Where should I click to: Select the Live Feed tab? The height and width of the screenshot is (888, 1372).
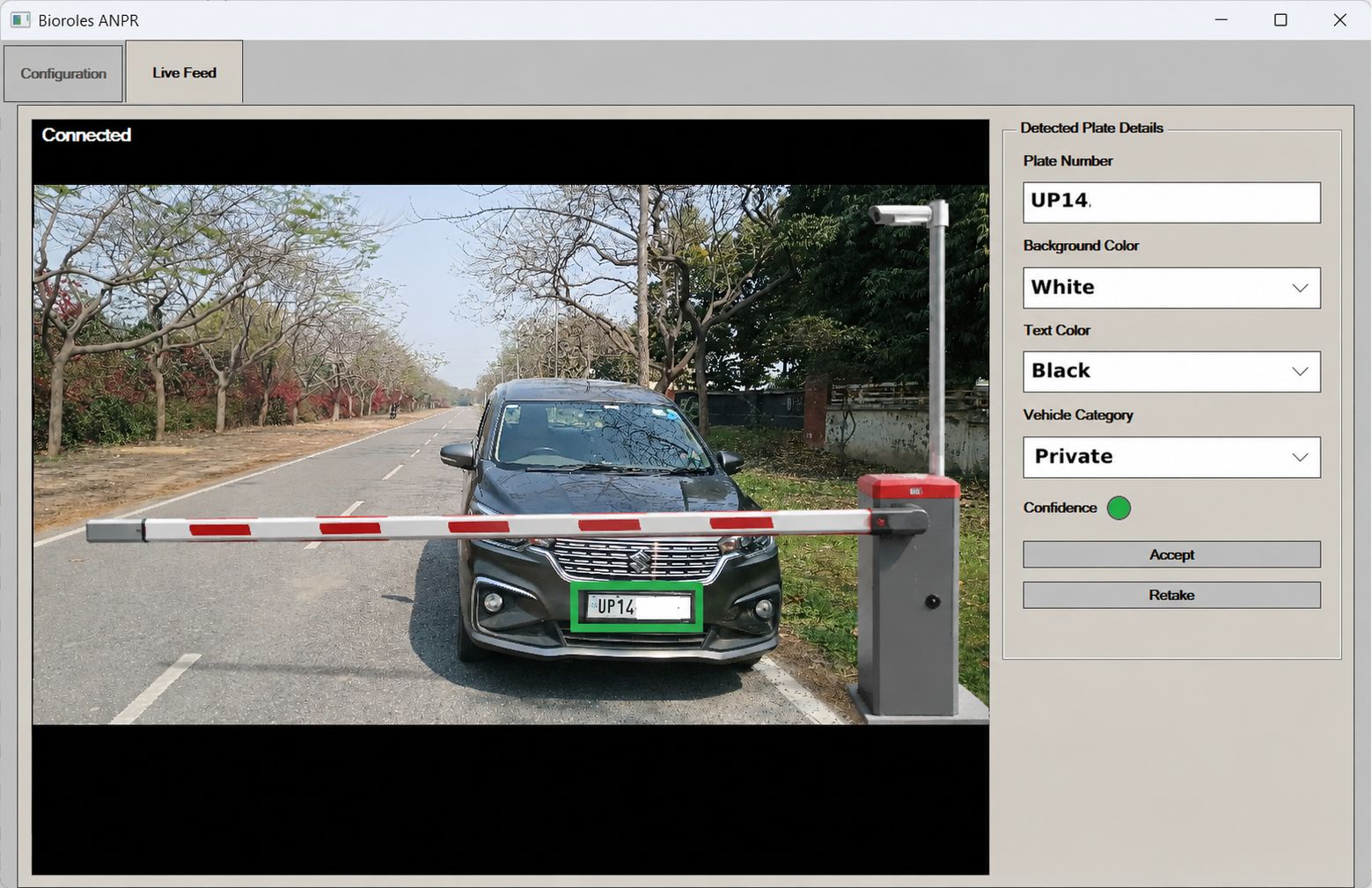(x=184, y=72)
